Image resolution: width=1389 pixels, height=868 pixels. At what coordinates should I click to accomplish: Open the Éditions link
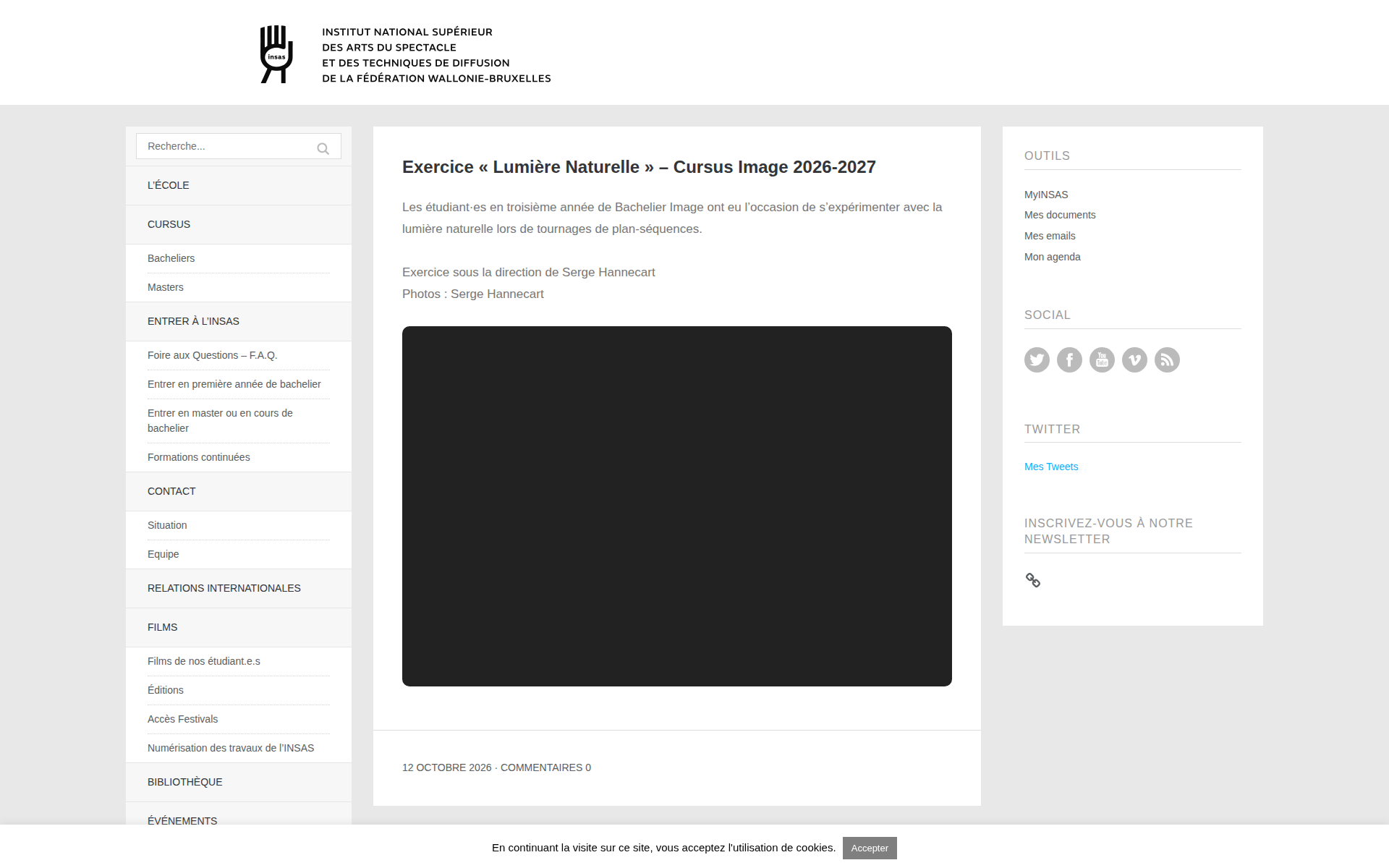pos(166,690)
